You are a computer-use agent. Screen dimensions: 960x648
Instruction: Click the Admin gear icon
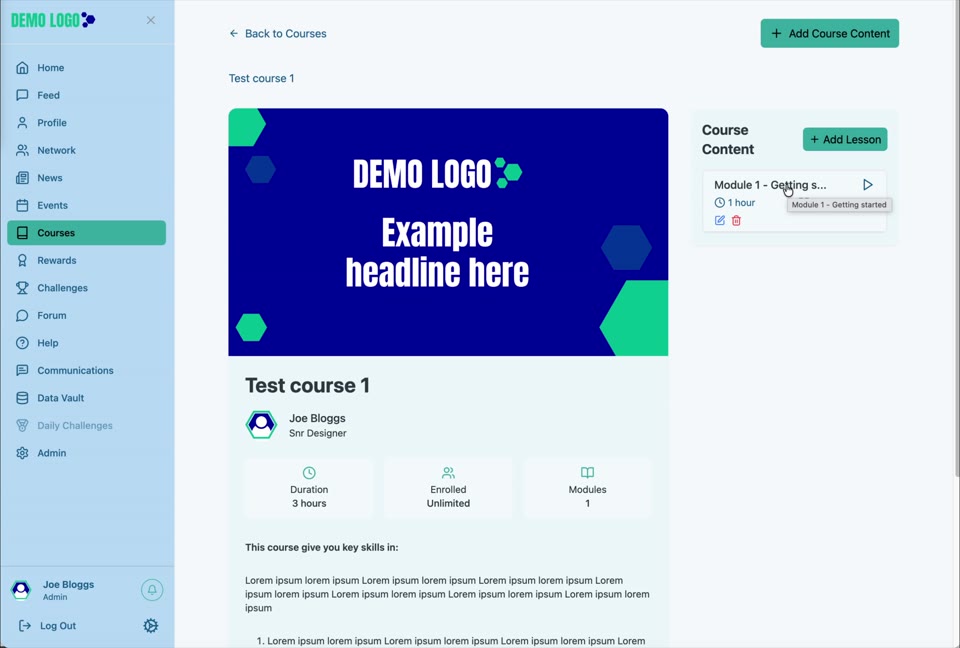click(22, 453)
